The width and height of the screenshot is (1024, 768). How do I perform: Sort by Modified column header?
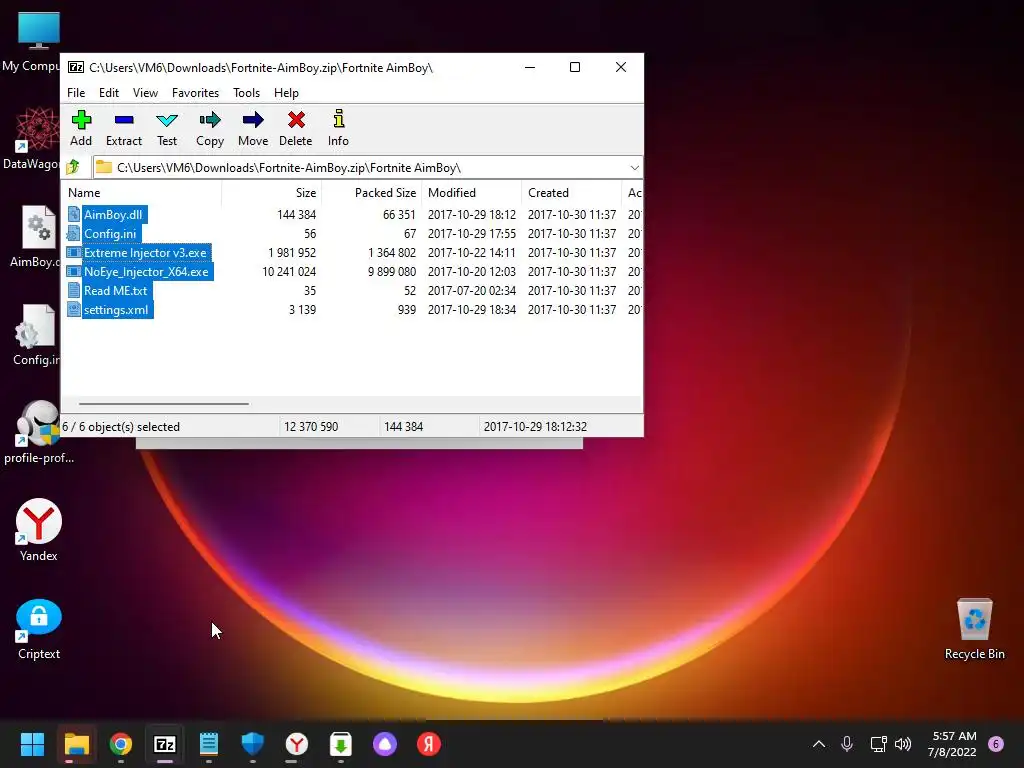pyautogui.click(x=472, y=193)
